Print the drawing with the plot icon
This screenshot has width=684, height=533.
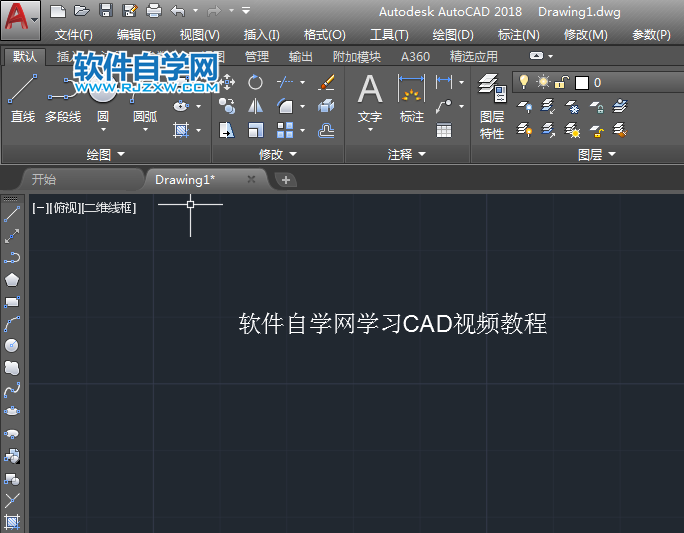(x=154, y=10)
